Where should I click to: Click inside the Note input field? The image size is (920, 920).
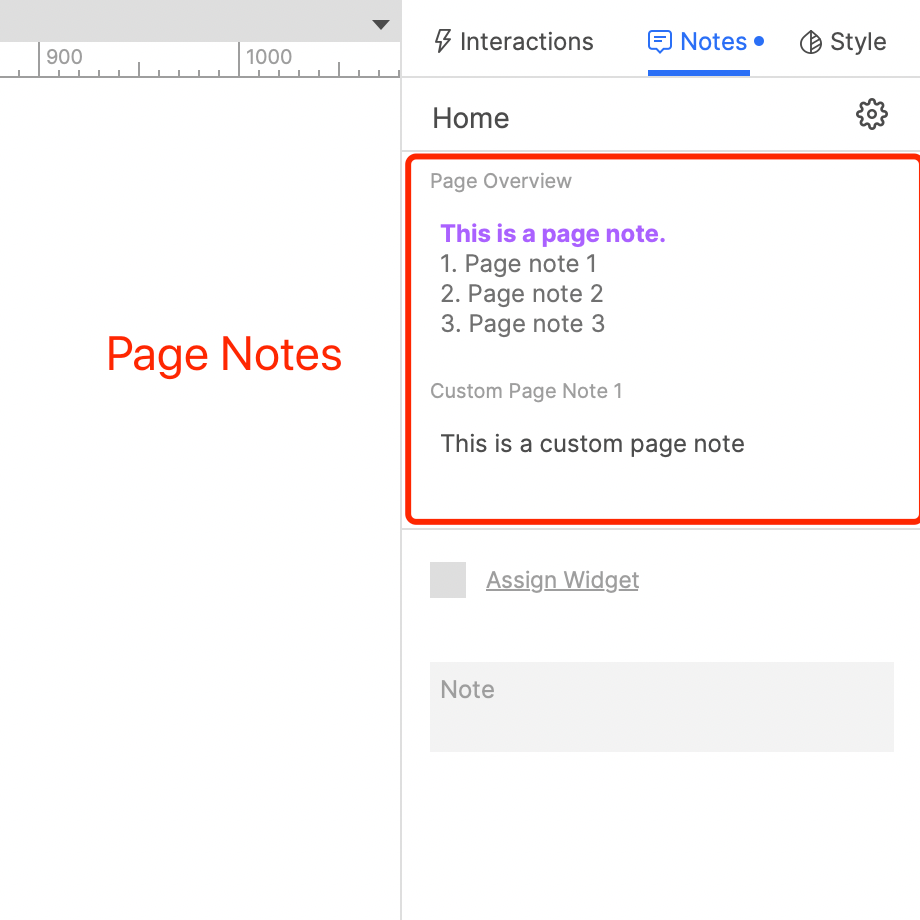click(x=662, y=705)
